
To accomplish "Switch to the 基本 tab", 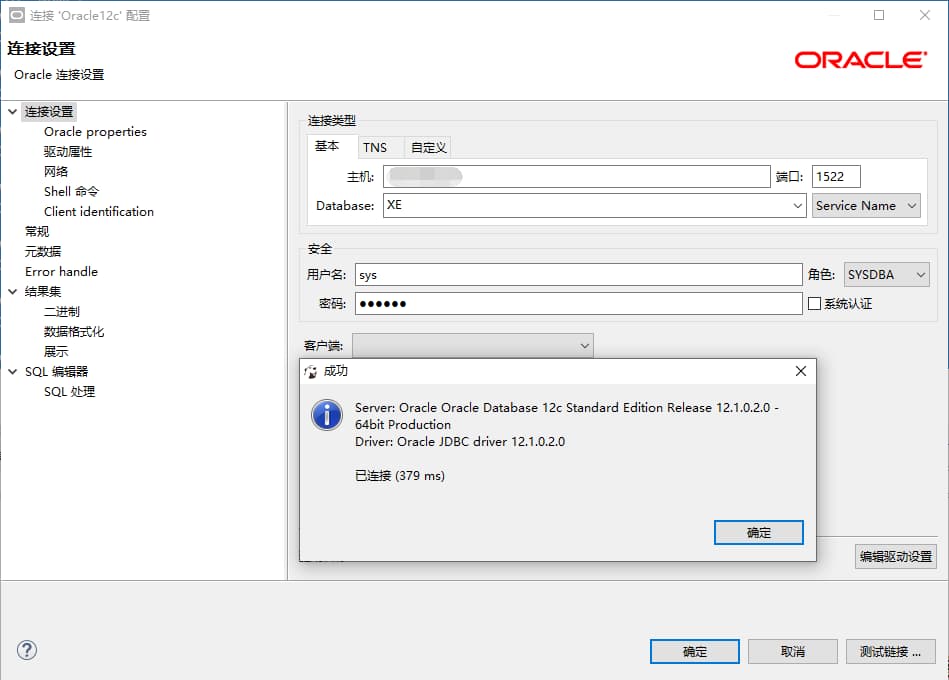I will coord(327,146).
